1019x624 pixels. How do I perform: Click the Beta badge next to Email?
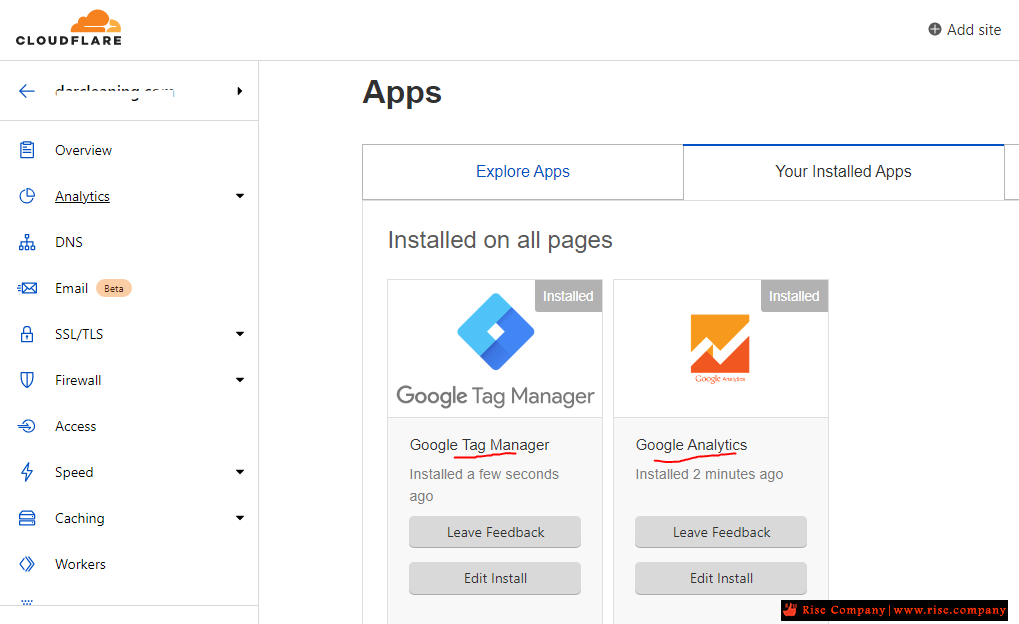[114, 289]
